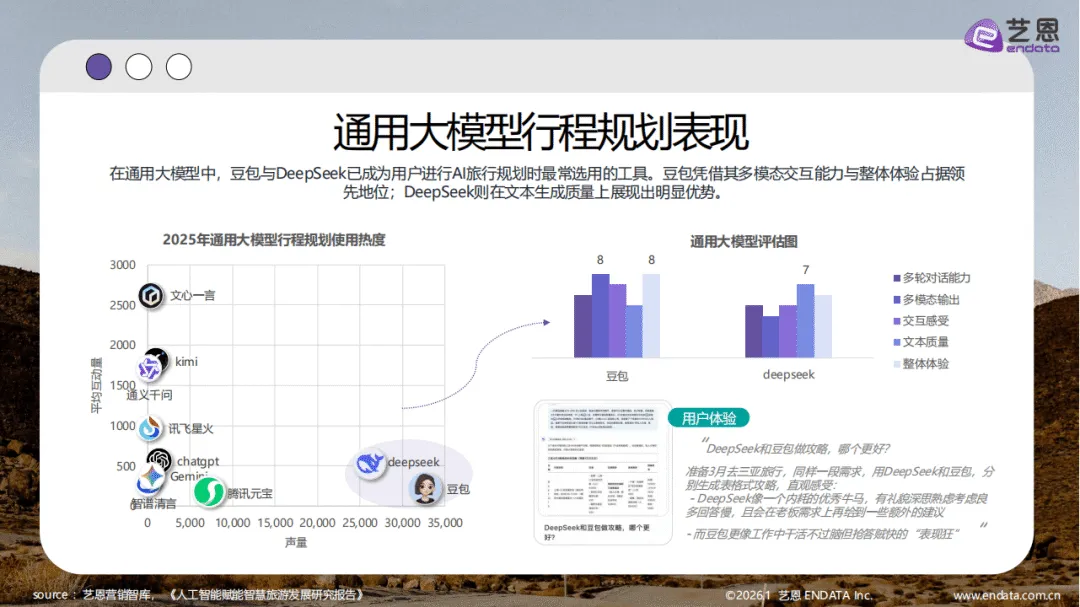The height and width of the screenshot is (607, 1080).
Task: Click the deepseek whale logo icon
Action: coord(370,464)
